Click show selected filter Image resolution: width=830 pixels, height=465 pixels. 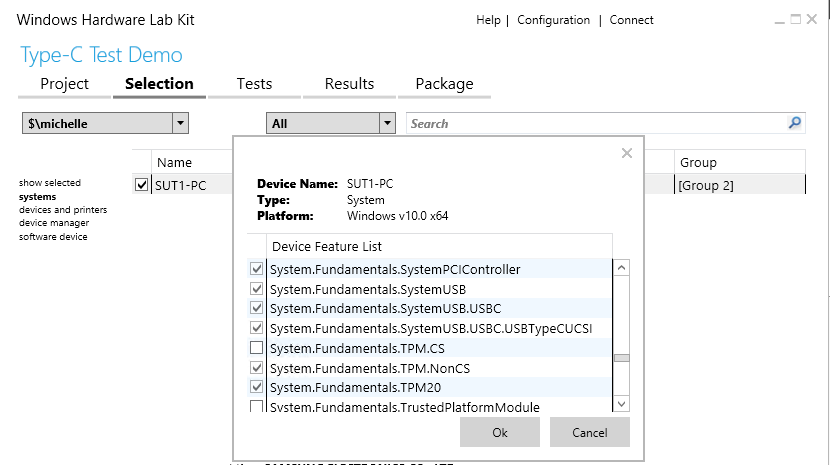click(50, 183)
